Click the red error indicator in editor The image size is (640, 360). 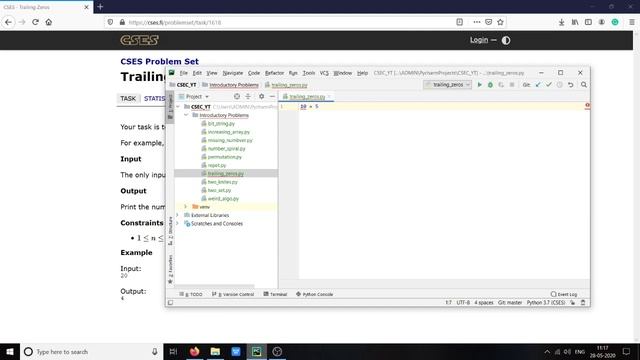pos(587,106)
